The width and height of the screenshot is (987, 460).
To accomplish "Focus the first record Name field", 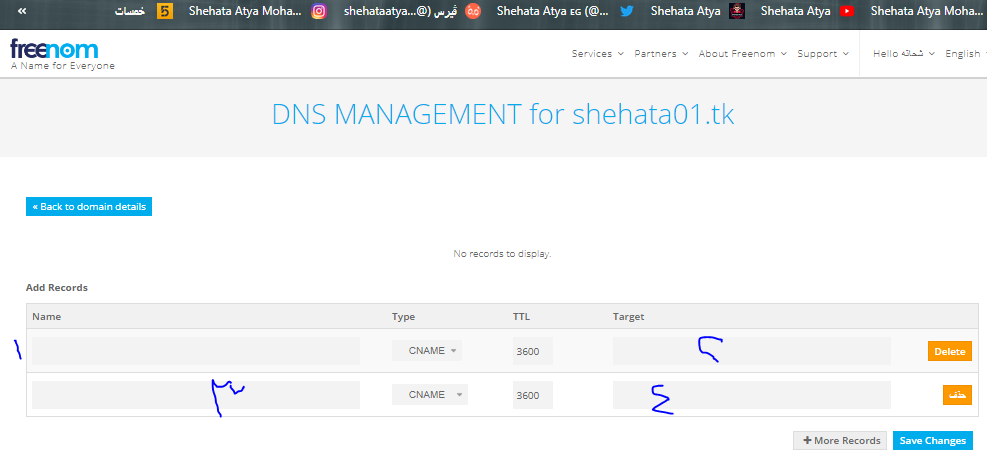I will pos(196,351).
